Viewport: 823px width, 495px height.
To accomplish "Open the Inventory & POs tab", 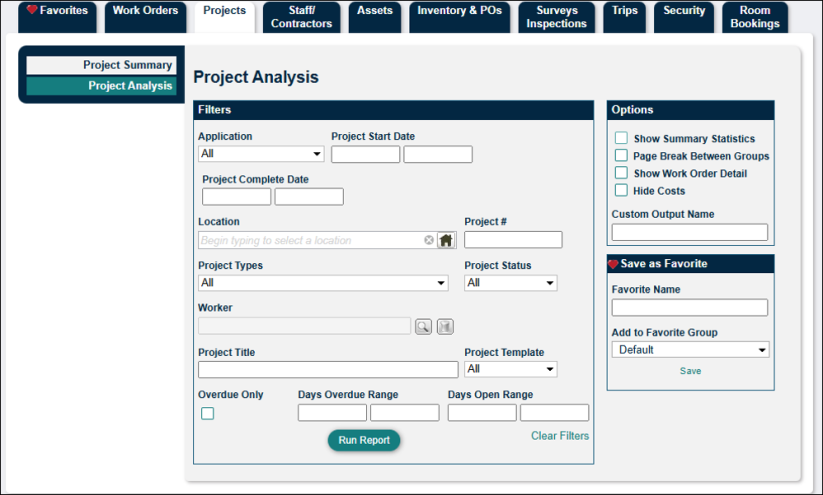I will click(460, 17).
